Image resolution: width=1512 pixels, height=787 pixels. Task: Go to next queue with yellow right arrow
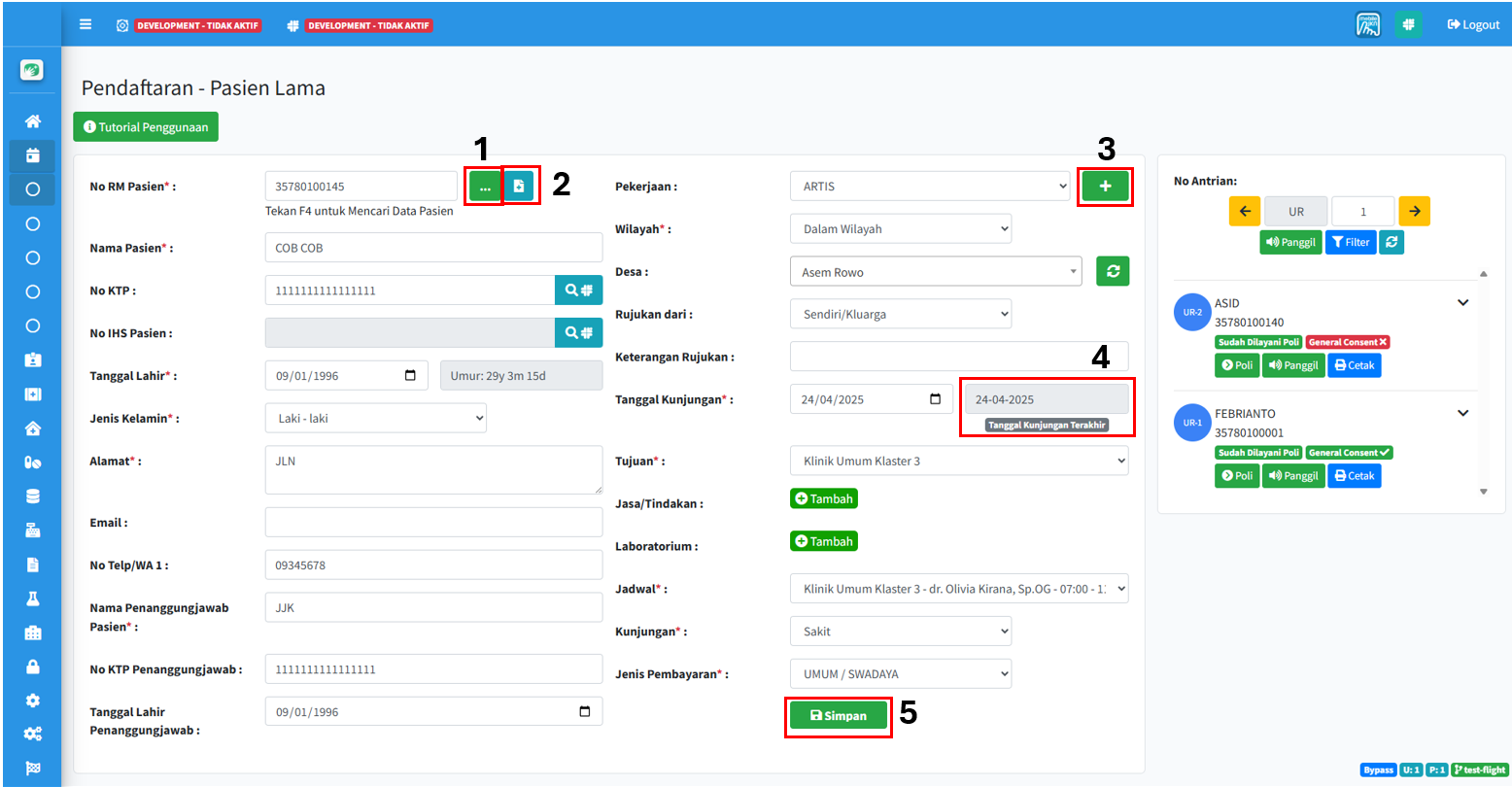pos(1414,211)
